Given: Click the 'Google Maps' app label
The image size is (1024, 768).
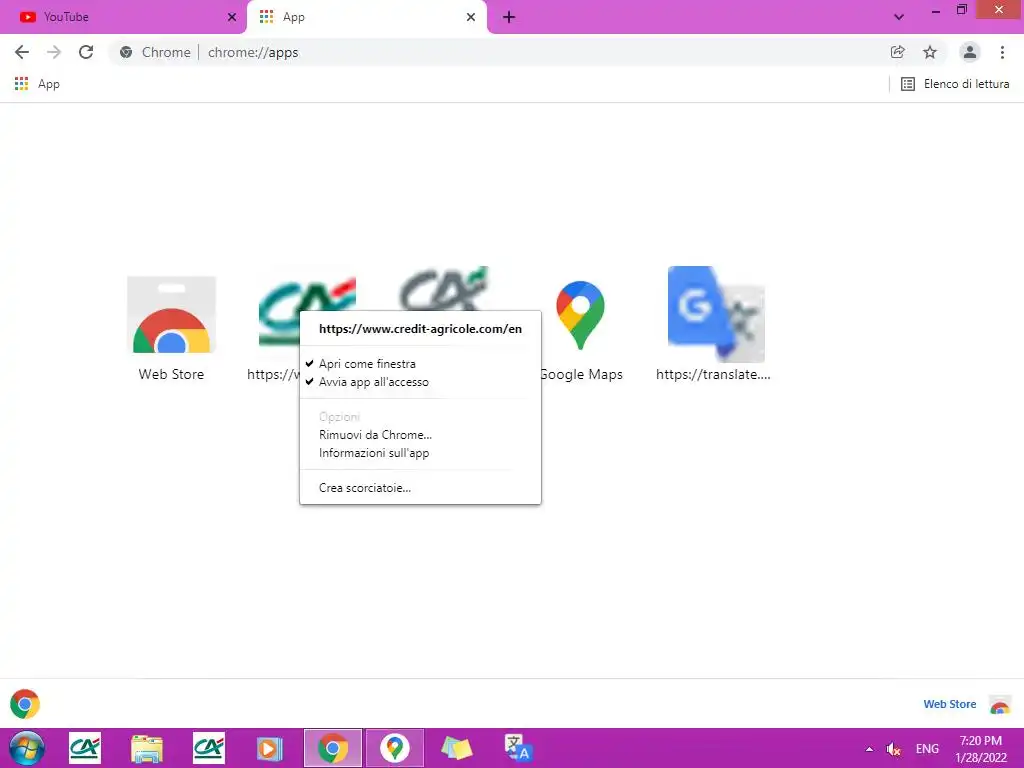Looking at the screenshot, I should (x=581, y=374).
